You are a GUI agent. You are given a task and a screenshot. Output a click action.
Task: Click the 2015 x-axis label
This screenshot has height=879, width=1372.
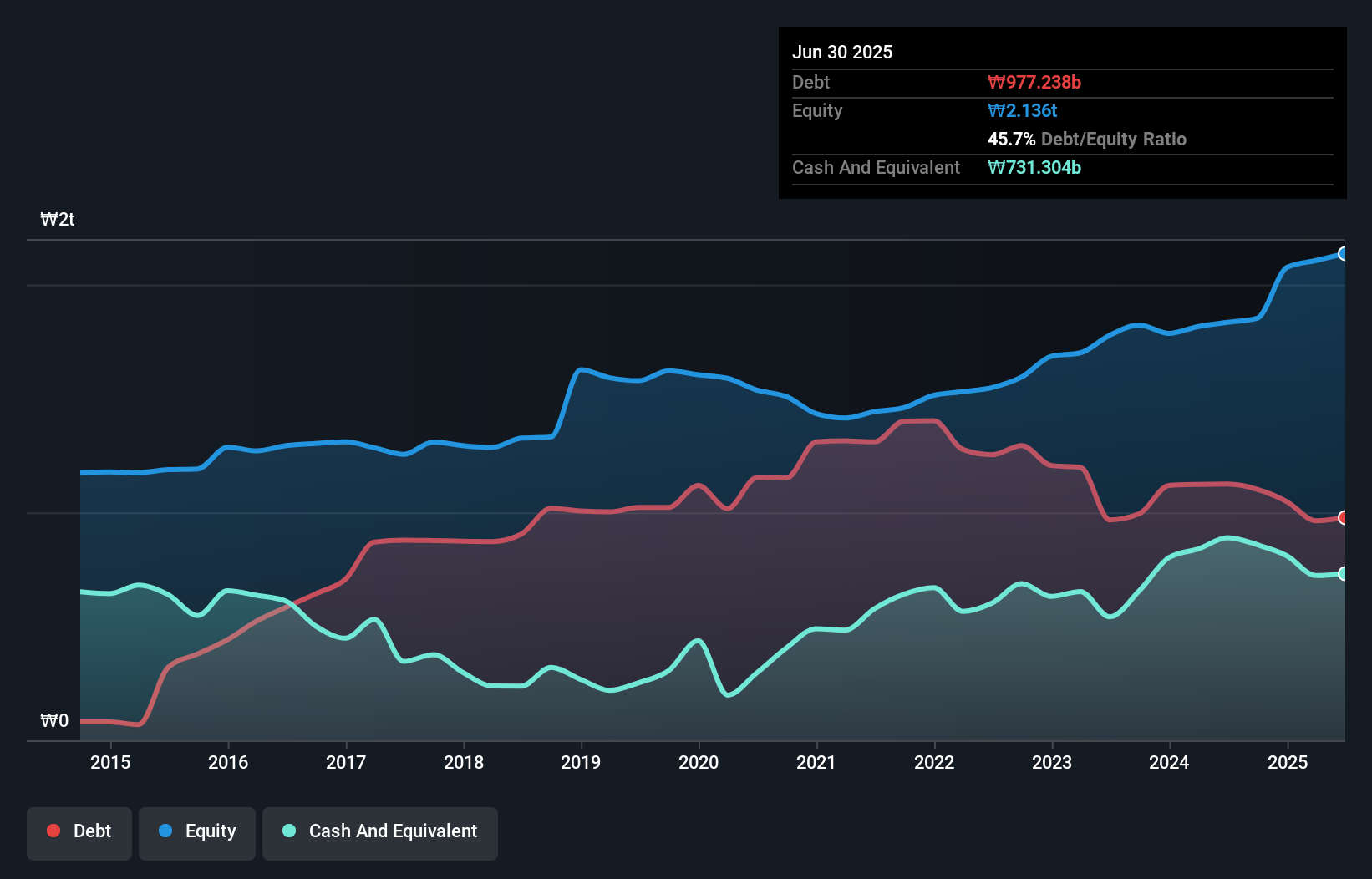coord(110,762)
